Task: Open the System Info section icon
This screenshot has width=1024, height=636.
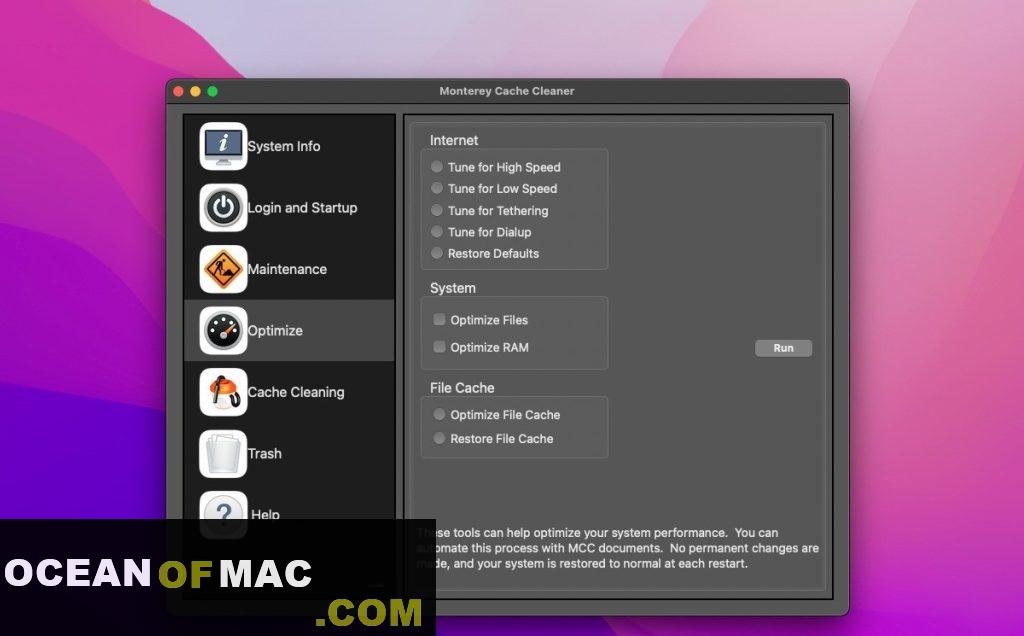Action: coord(223,146)
